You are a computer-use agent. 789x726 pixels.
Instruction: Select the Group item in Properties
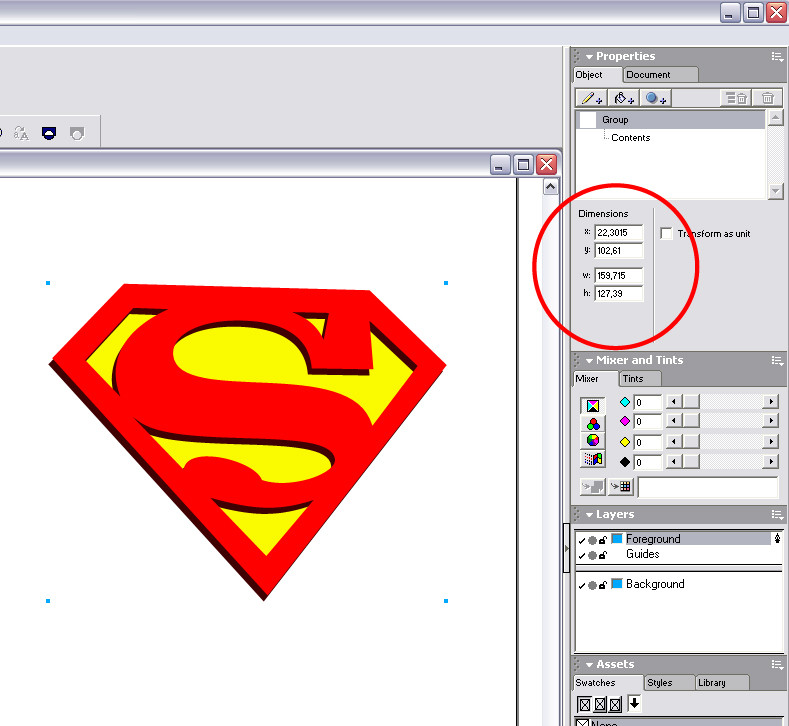coord(671,120)
